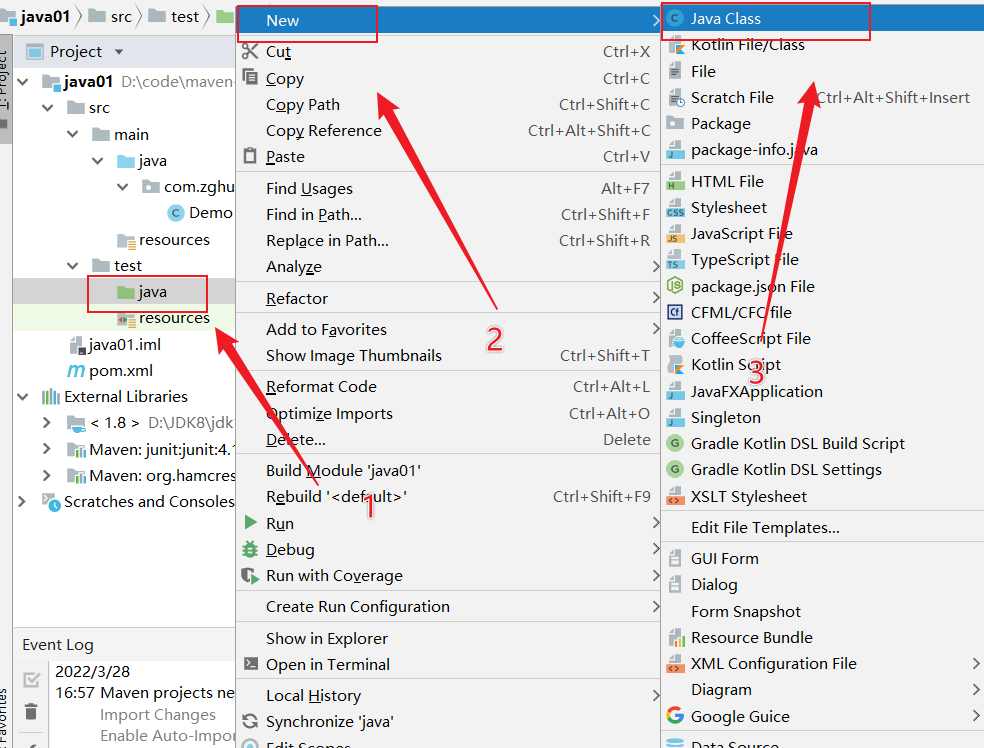The width and height of the screenshot is (984, 748).
Task: Click the TypeScript File icon
Action: coord(675,260)
